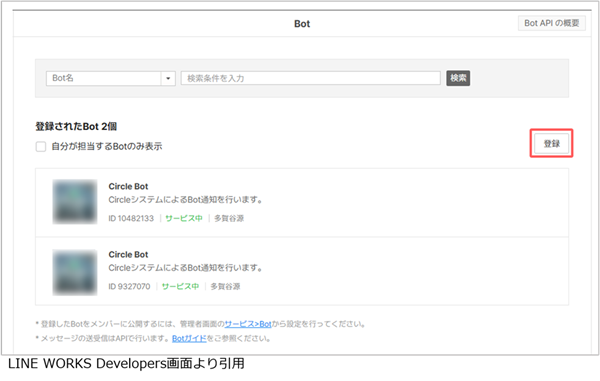The width and height of the screenshot is (600, 381).
Task: Click the first bot's description text
Action: [185, 200]
